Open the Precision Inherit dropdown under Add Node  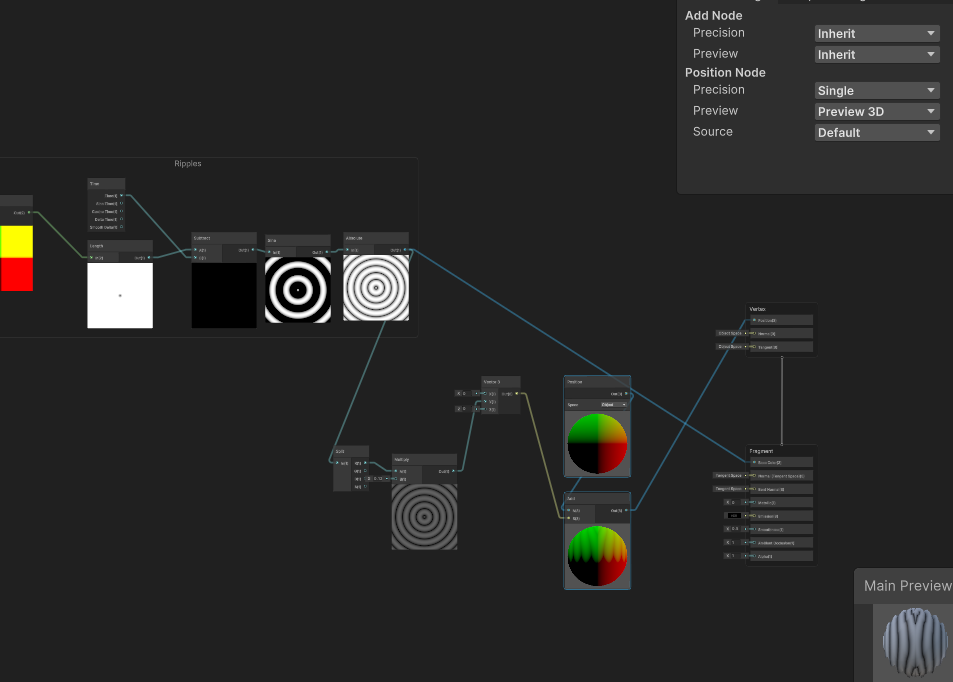point(876,33)
